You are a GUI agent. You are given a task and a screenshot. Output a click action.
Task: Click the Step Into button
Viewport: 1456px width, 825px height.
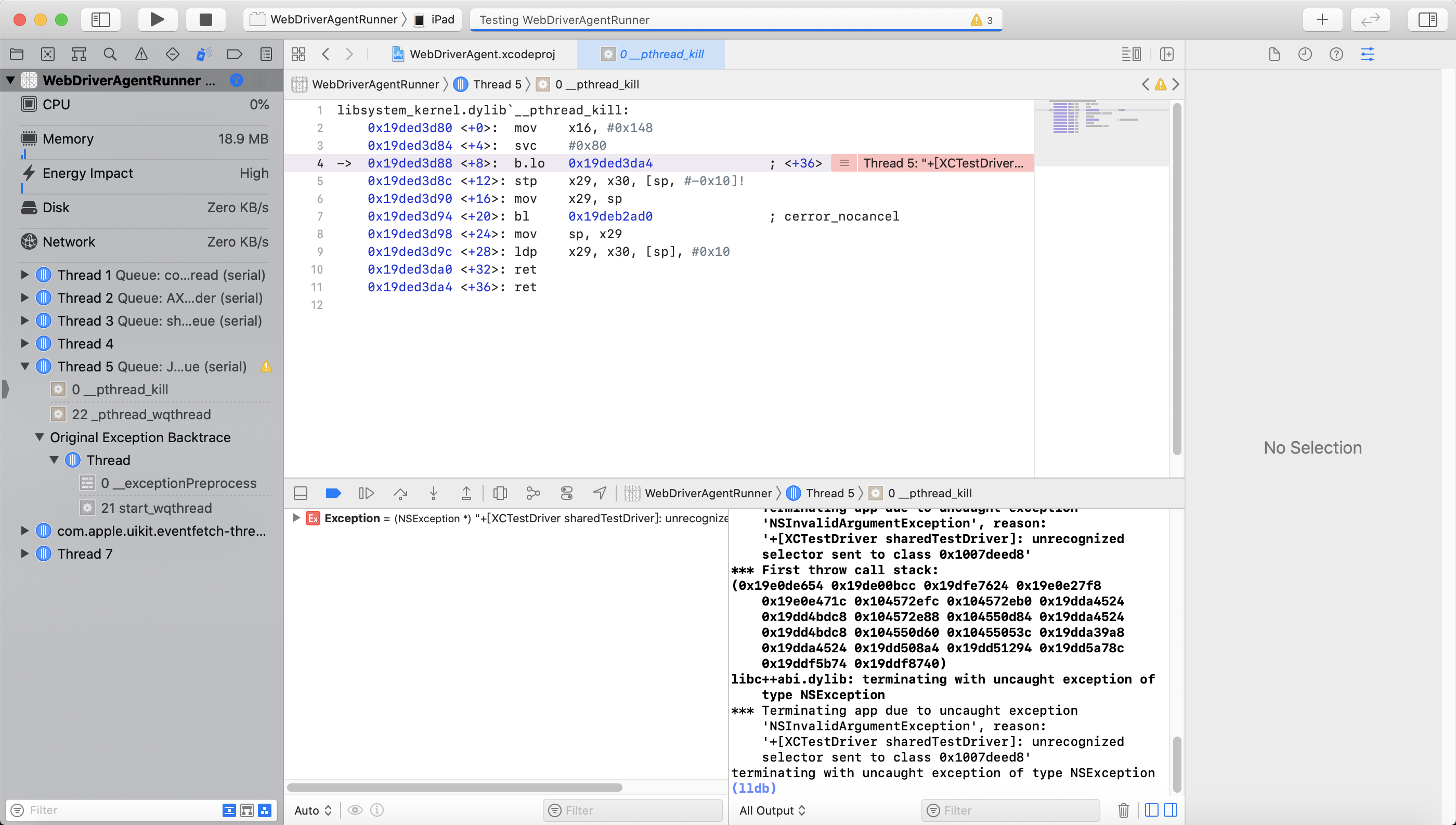point(434,494)
